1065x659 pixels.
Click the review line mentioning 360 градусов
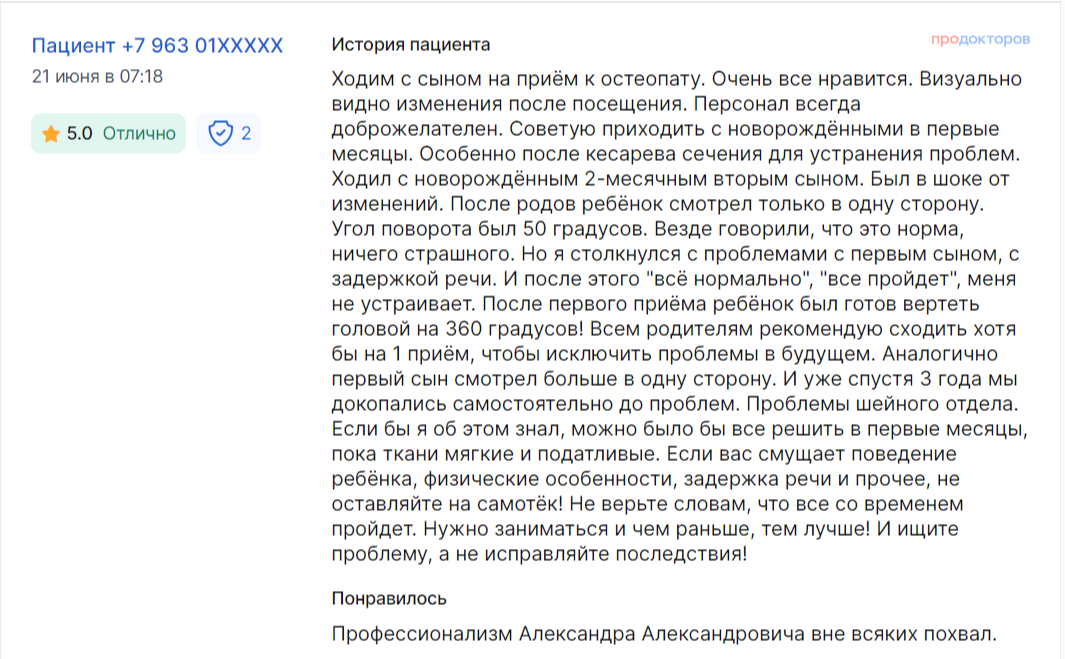674,330
